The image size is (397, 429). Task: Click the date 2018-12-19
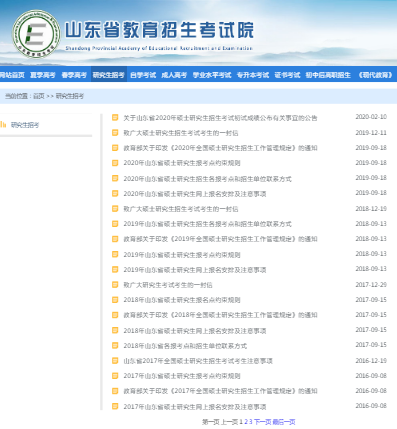(371, 209)
